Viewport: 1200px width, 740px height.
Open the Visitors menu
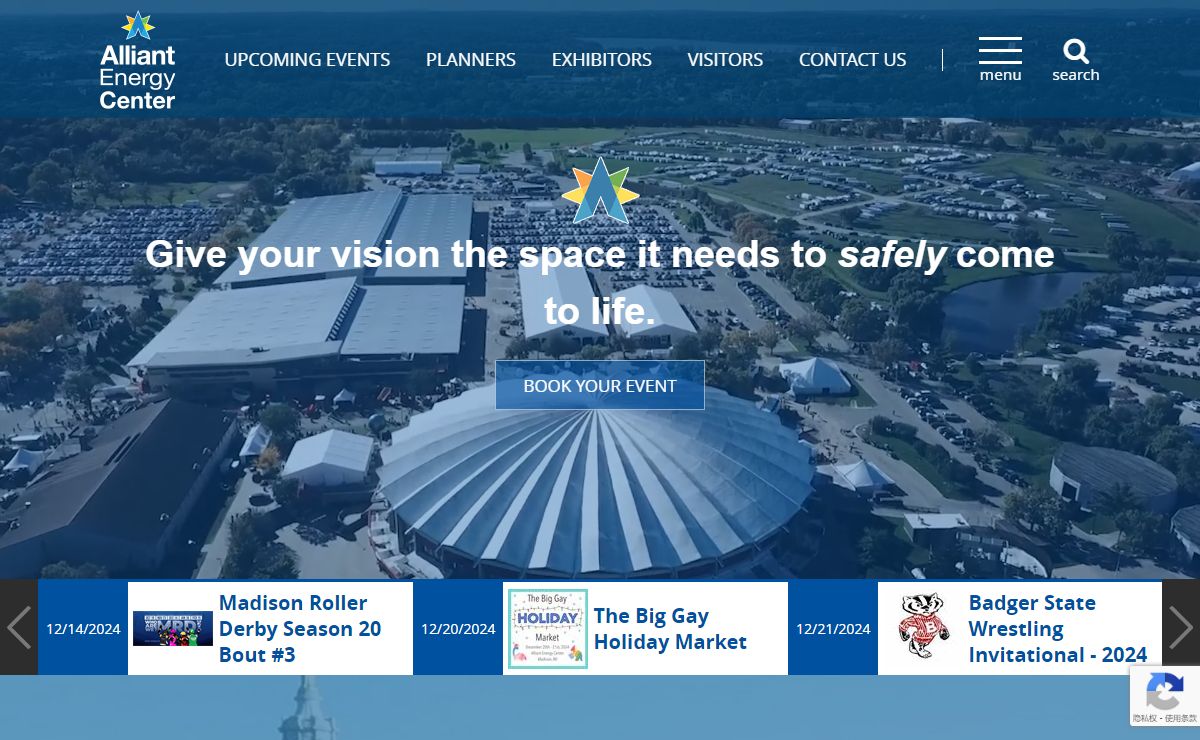(x=725, y=60)
